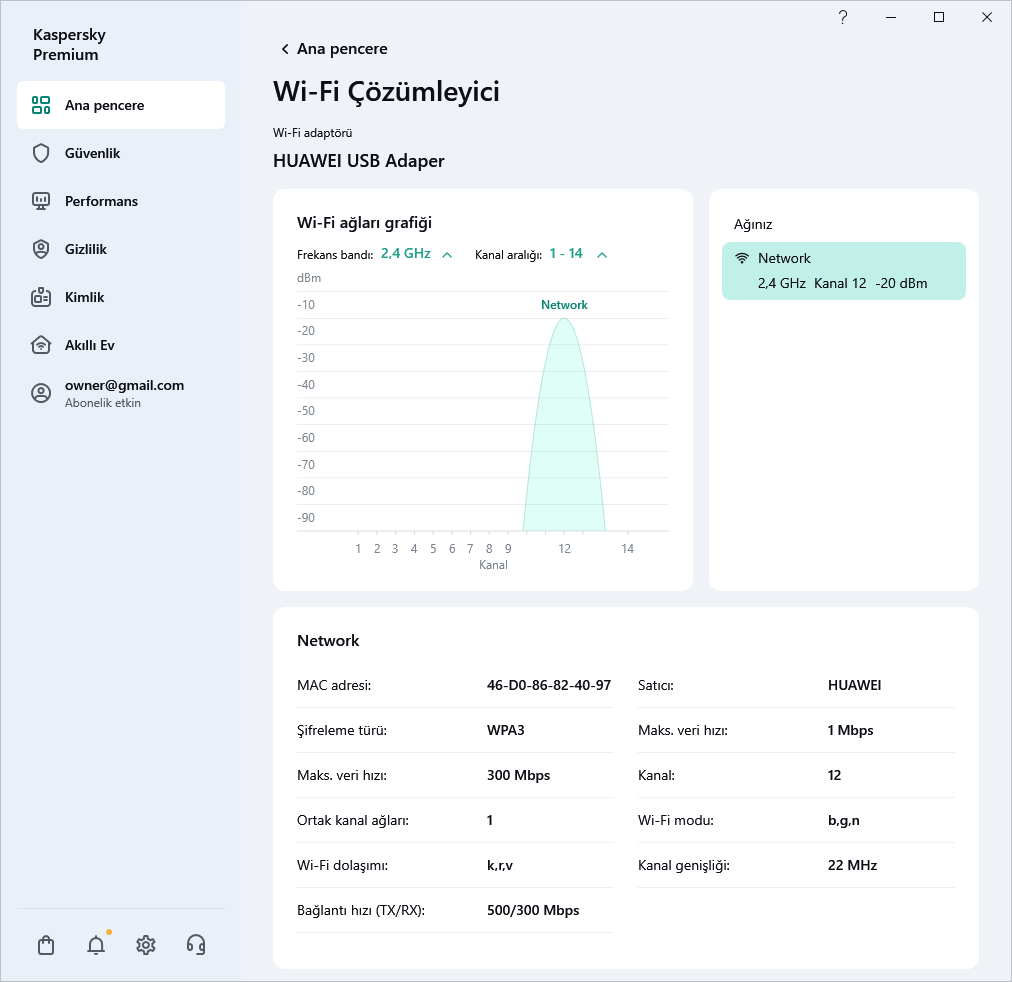
Task: Click the help question mark icon
Action: tap(843, 17)
